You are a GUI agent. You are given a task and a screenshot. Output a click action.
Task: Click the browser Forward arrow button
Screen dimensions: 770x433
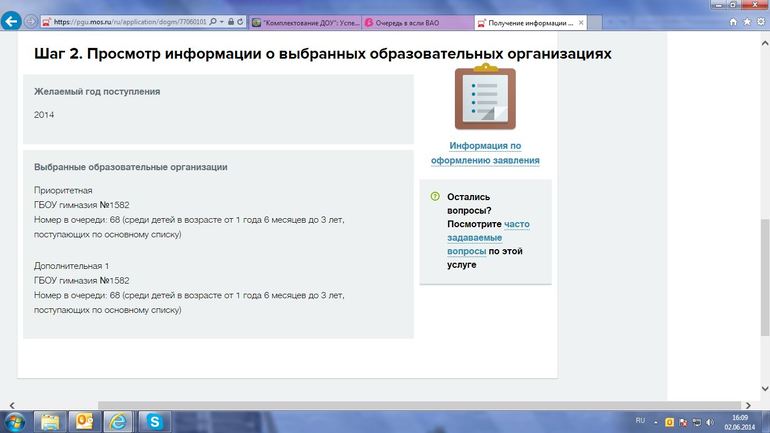point(32,20)
